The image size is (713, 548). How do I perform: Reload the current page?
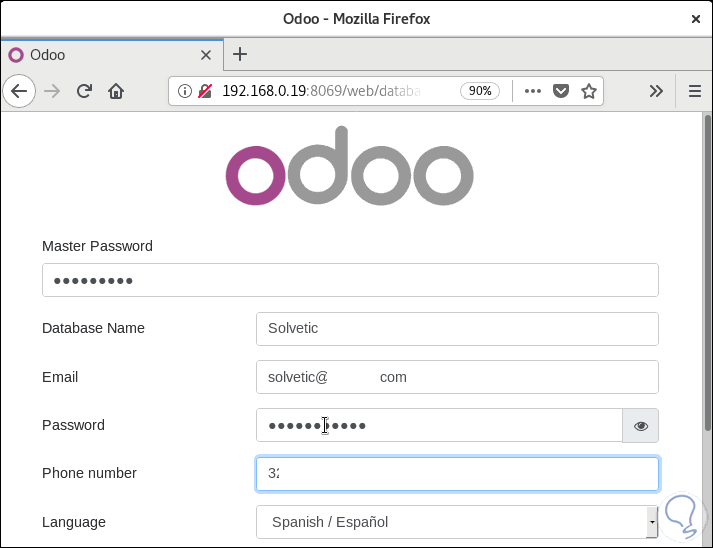[x=85, y=91]
